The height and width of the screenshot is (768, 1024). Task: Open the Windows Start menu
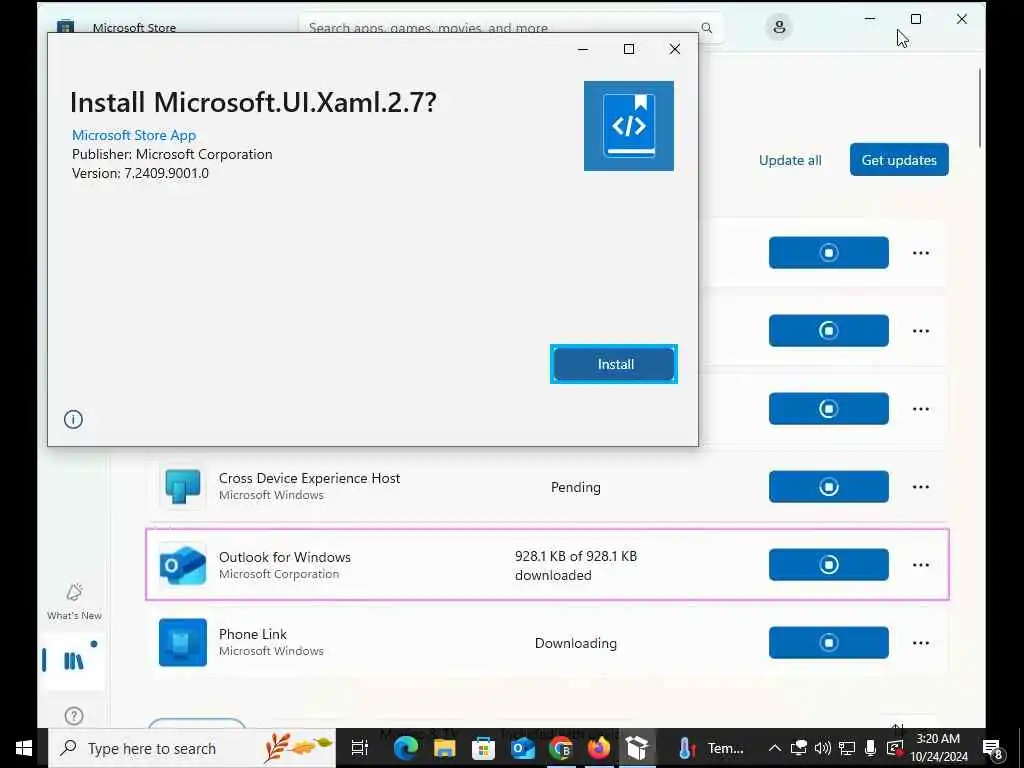coord(24,748)
